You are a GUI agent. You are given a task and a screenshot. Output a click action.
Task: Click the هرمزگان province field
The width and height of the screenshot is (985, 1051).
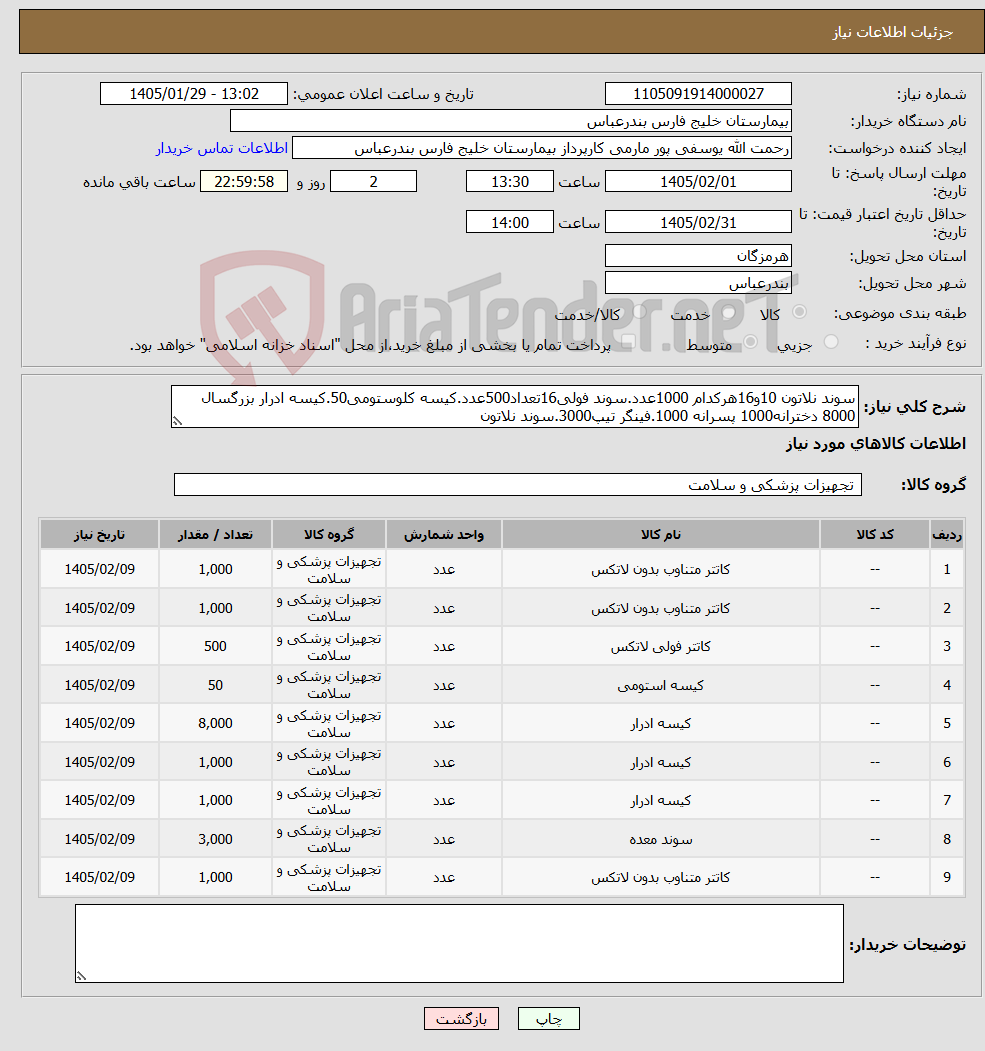[x=698, y=256]
